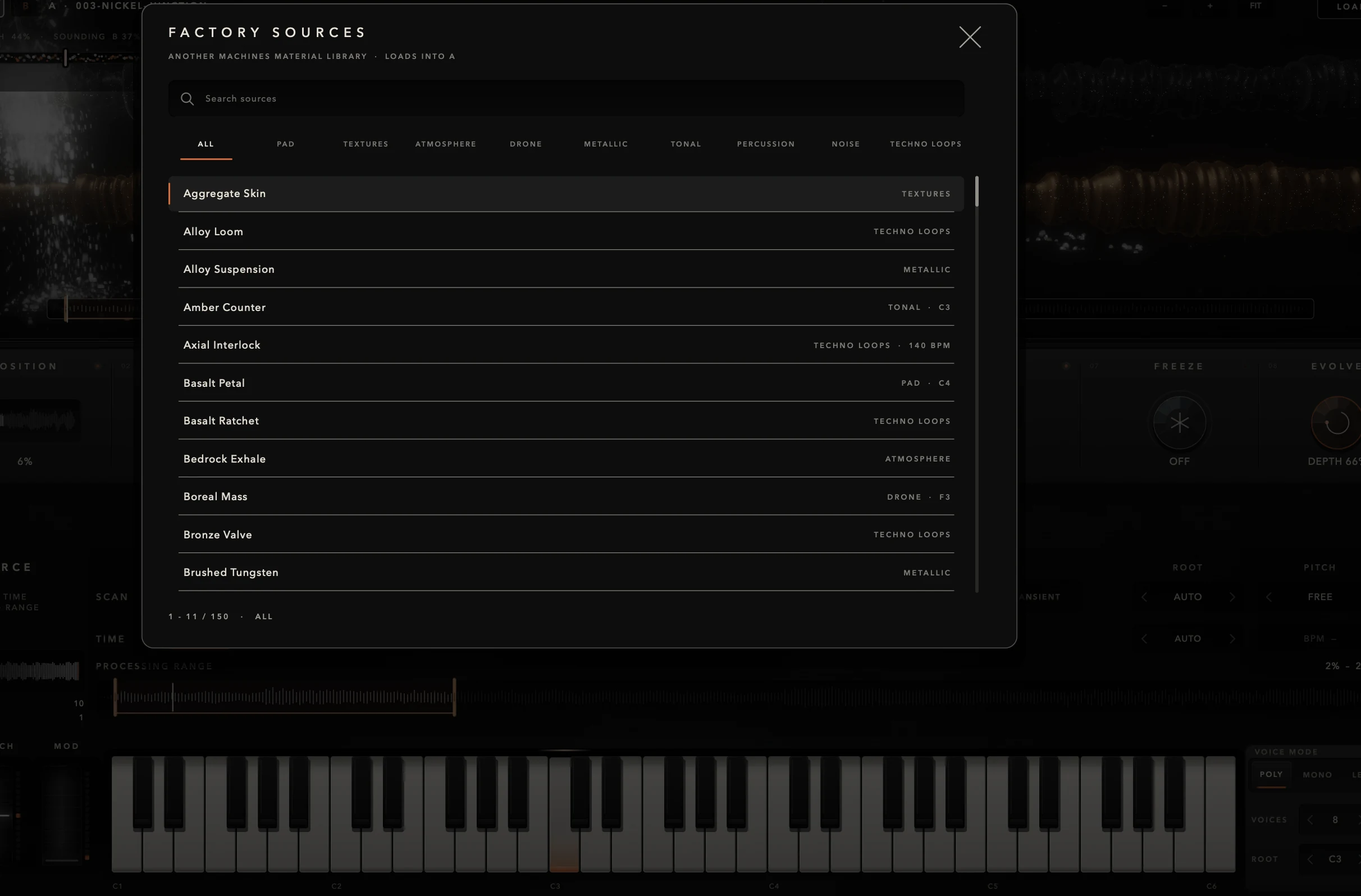Pick the Bedrock Exhale source
The width and height of the screenshot is (1361, 896).
click(566, 459)
